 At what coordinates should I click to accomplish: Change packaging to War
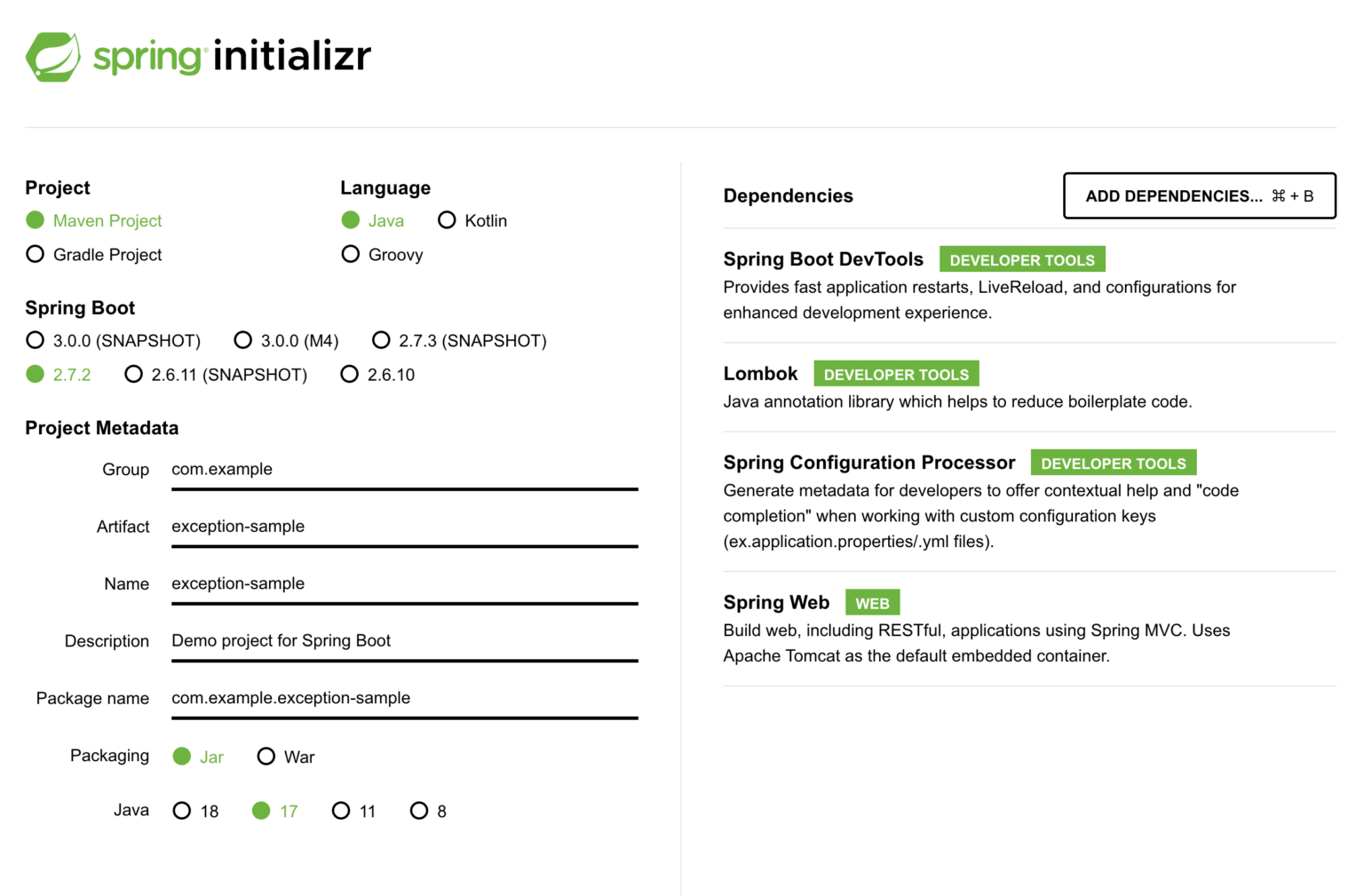[266, 756]
